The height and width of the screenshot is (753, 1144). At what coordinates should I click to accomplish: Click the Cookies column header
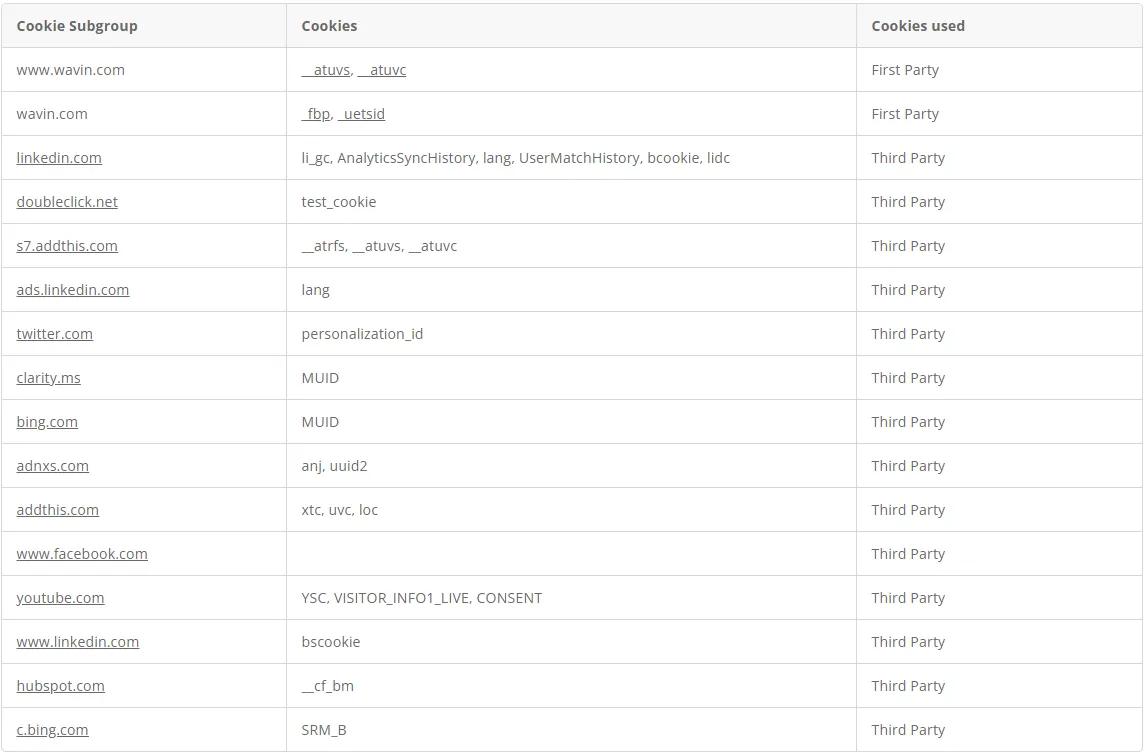(x=571, y=26)
